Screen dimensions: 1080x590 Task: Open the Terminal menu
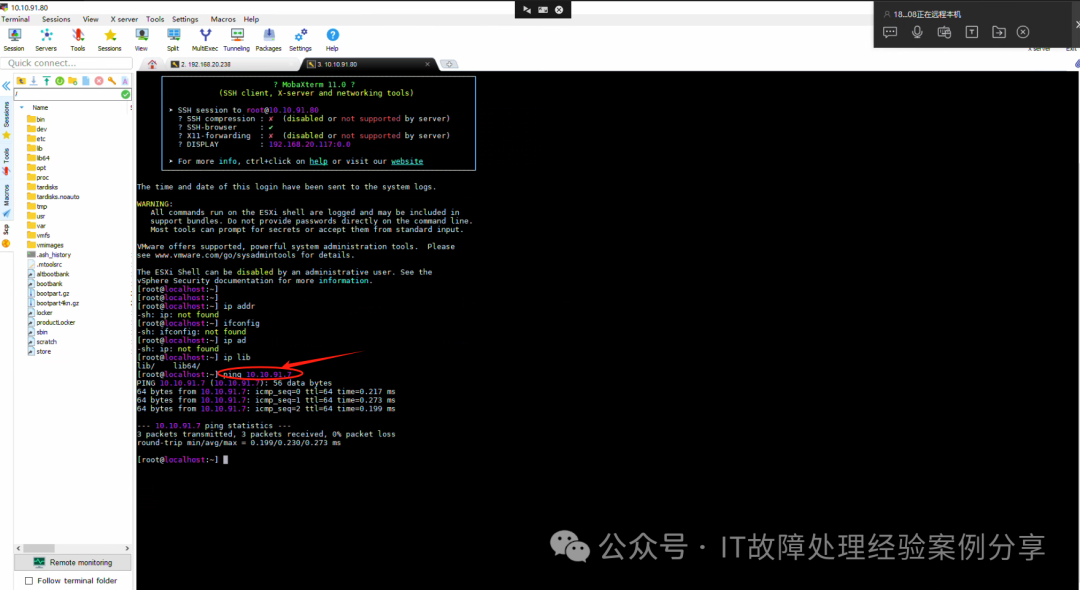point(15,19)
